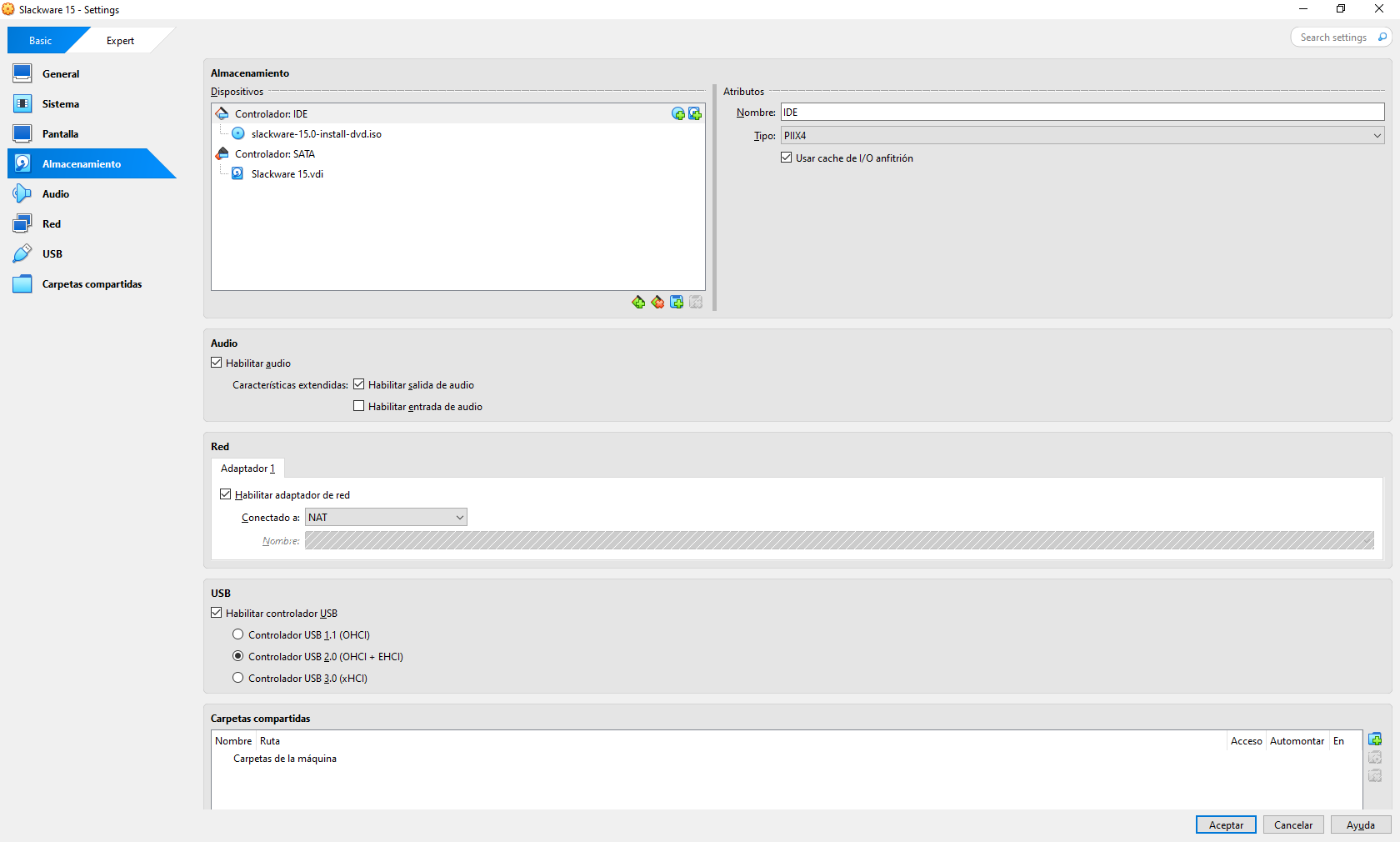The height and width of the screenshot is (842, 1400).
Task: Click the VirtualBox app icon in the title bar
Action: click(8, 9)
